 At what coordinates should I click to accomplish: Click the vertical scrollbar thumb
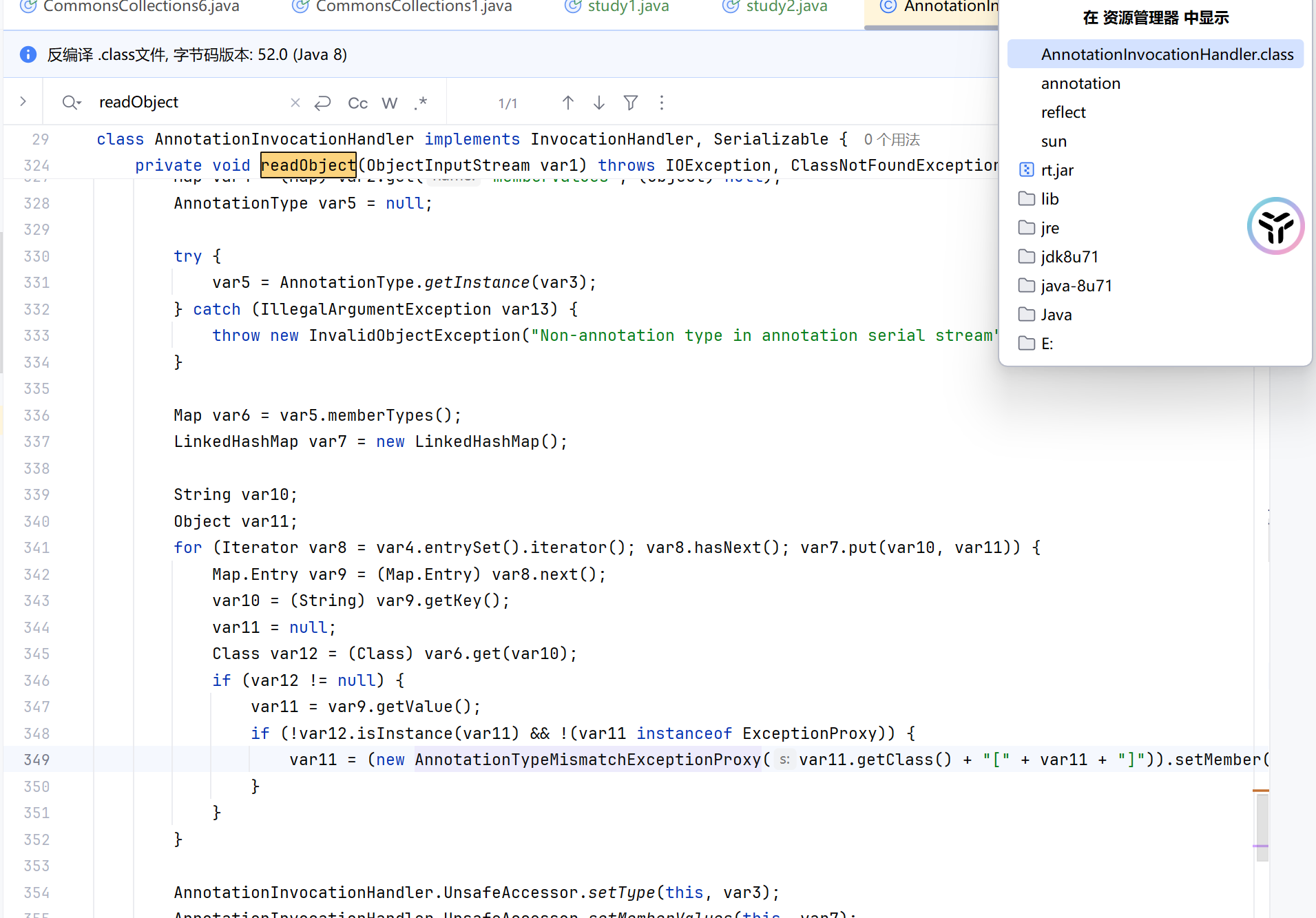(x=1262, y=827)
